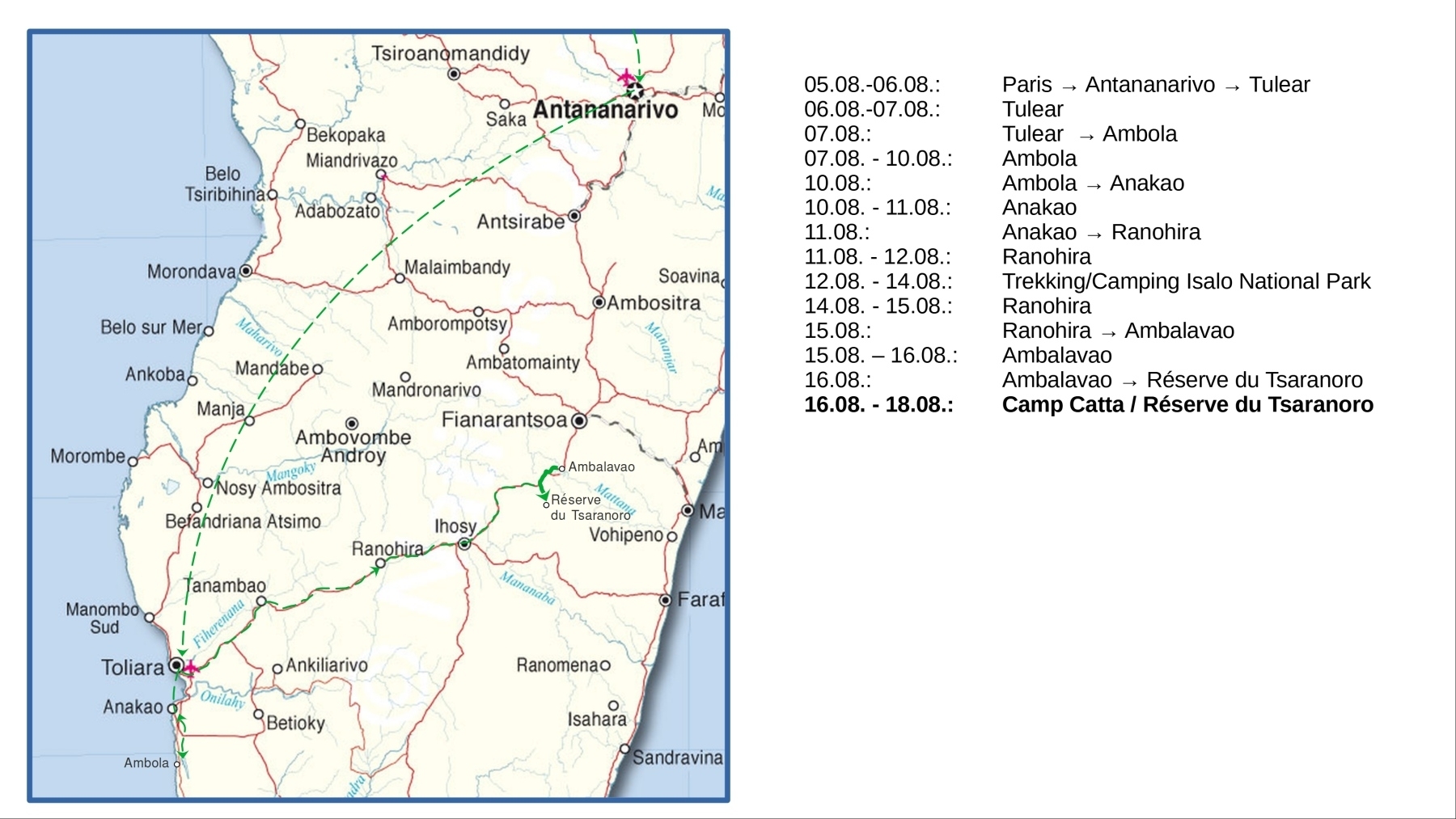Image resolution: width=1456 pixels, height=819 pixels.
Task: Select the Morondava city marker
Action: point(246,271)
